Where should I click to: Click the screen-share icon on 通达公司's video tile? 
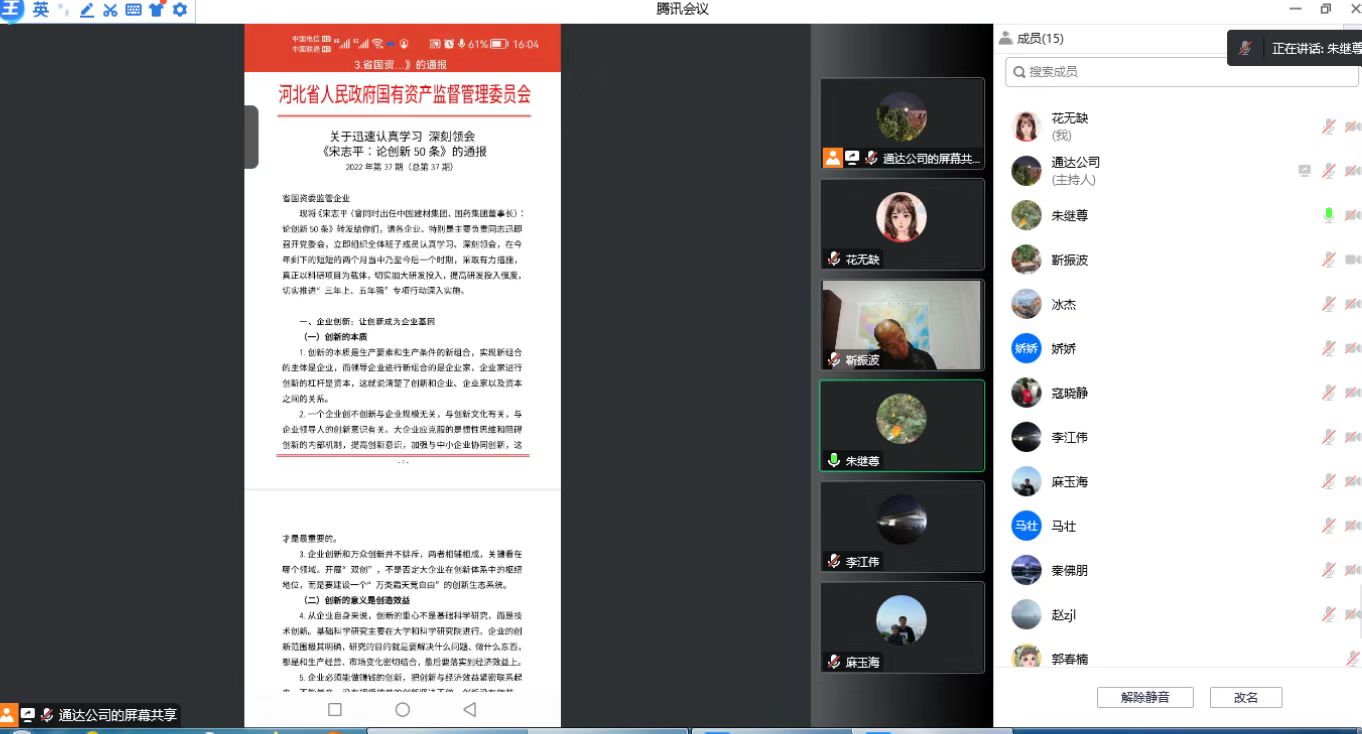coord(852,158)
